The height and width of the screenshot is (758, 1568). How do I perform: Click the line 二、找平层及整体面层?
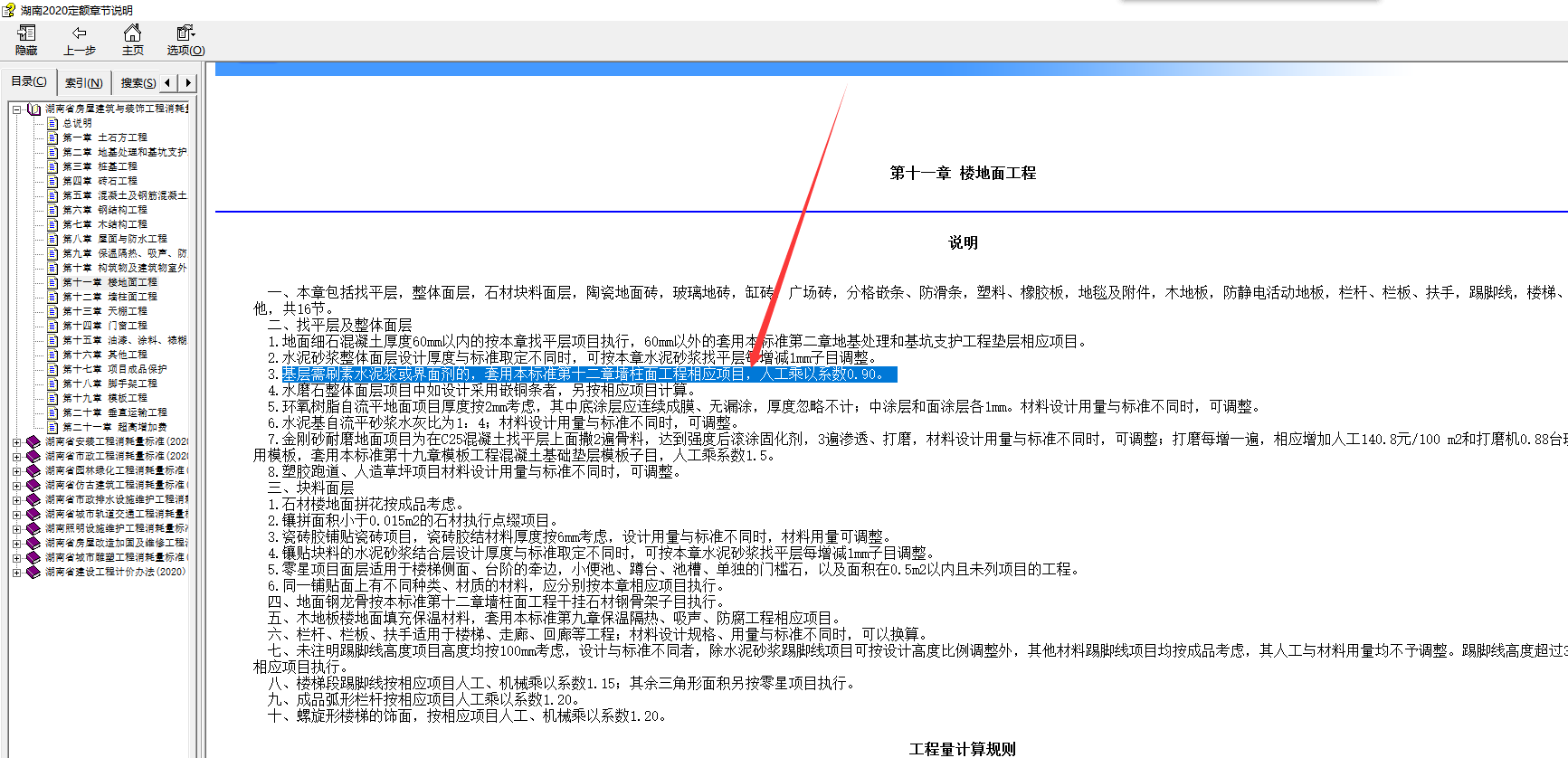click(339, 325)
